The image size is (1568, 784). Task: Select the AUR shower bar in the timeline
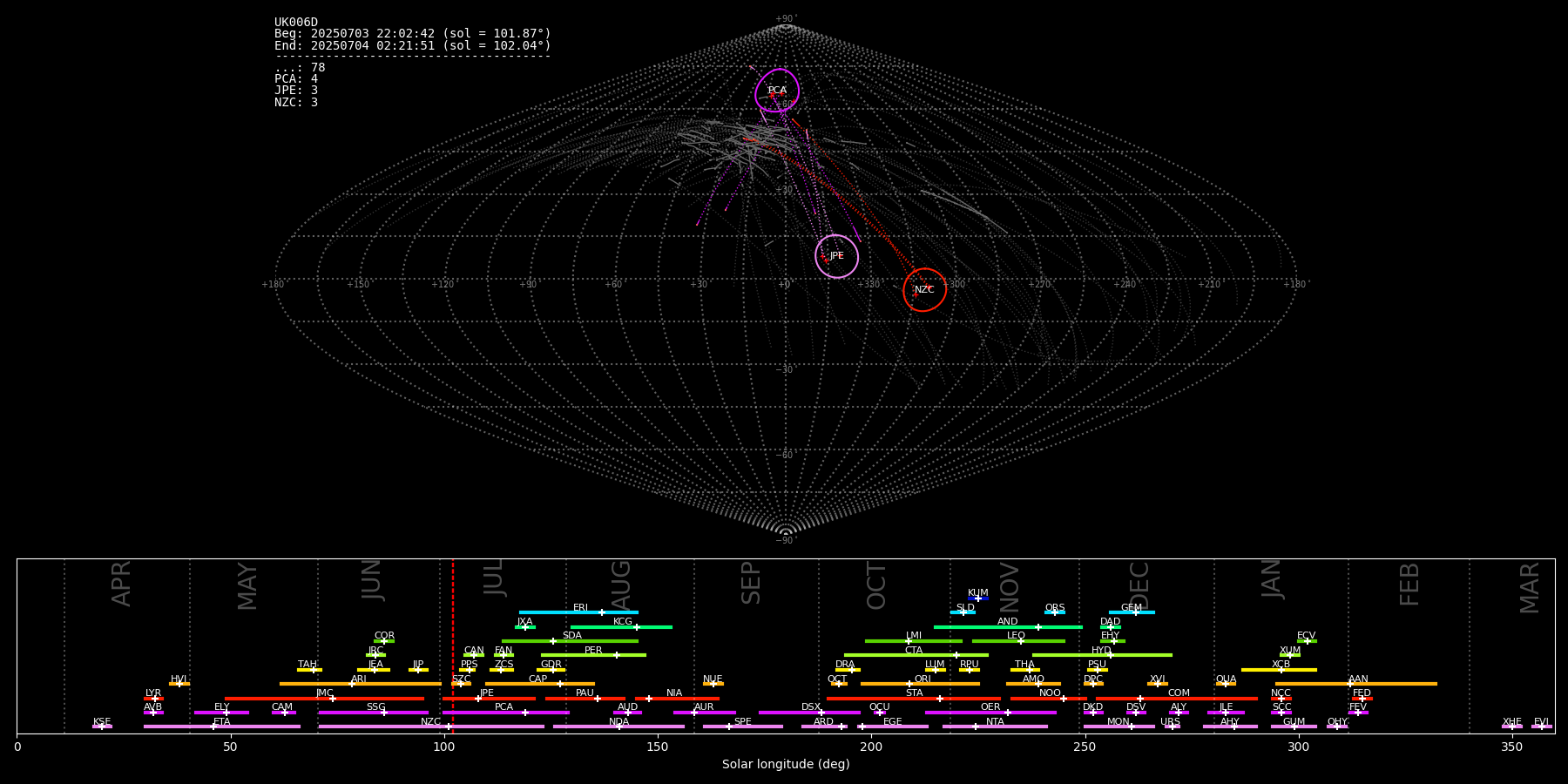point(704,713)
